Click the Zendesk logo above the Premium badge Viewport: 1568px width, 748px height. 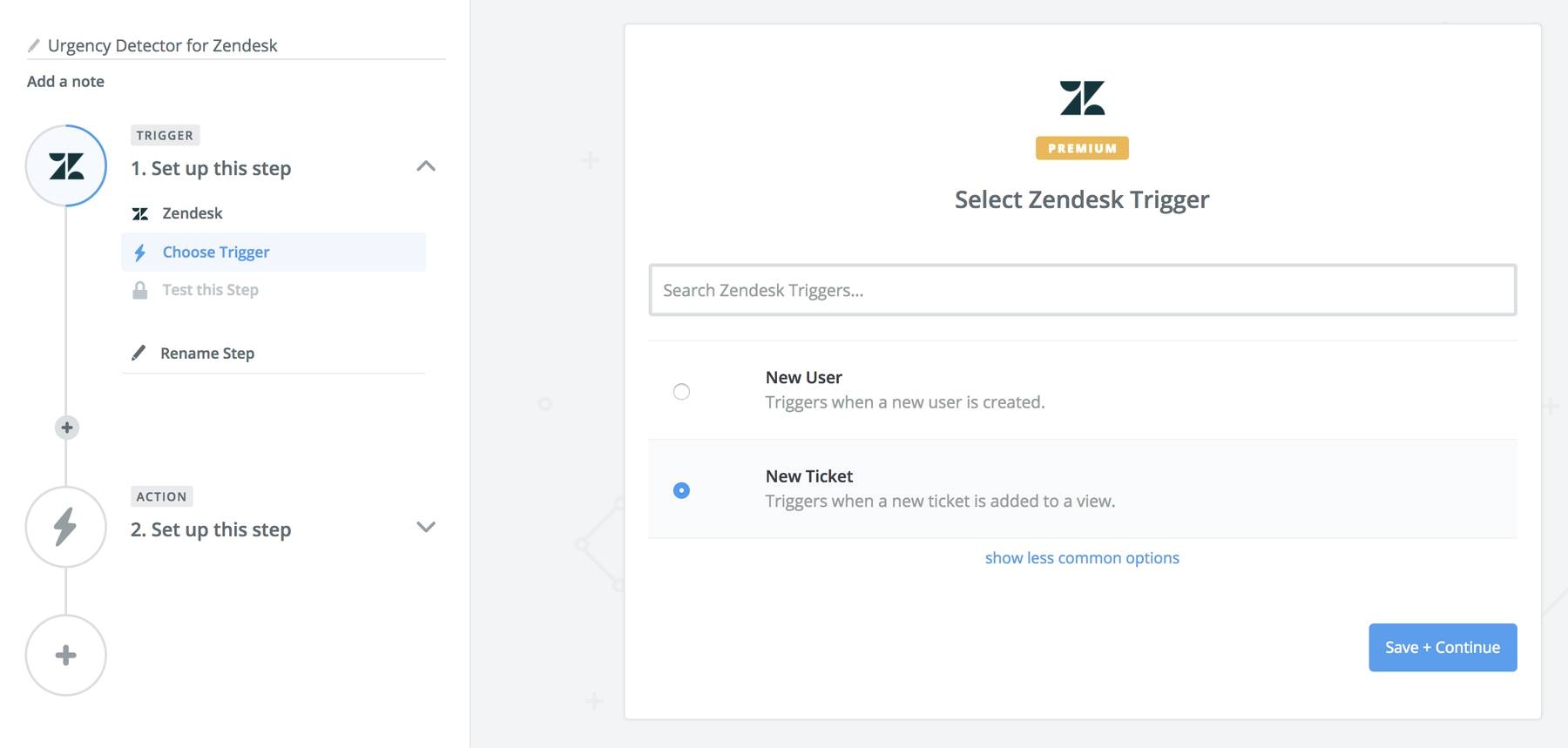1082,98
